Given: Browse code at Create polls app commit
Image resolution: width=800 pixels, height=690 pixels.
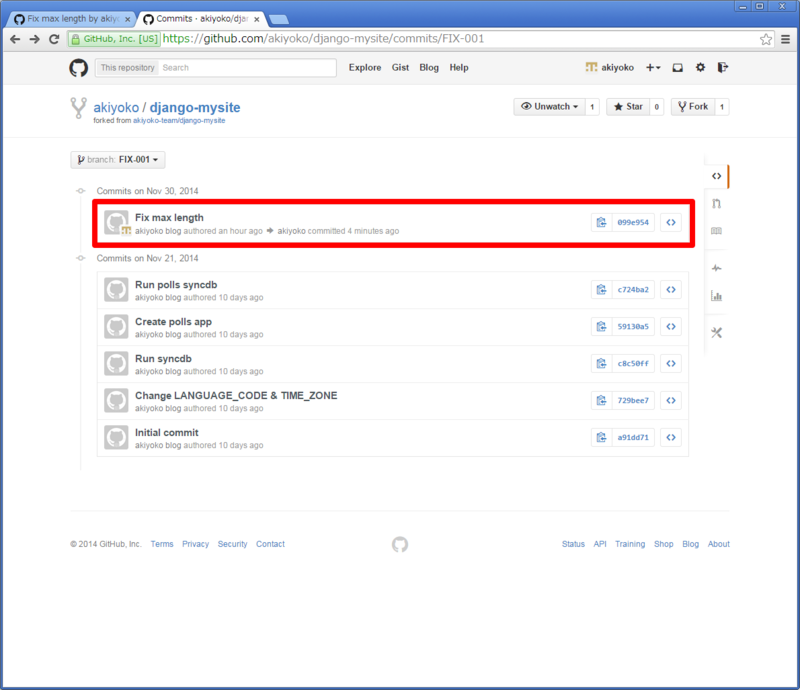Looking at the screenshot, I should (x=671, y=326).
